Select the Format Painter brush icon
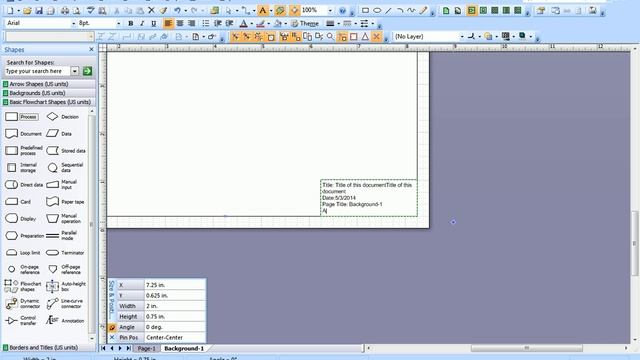Viewport: 640px width, 360px height. 164,11
